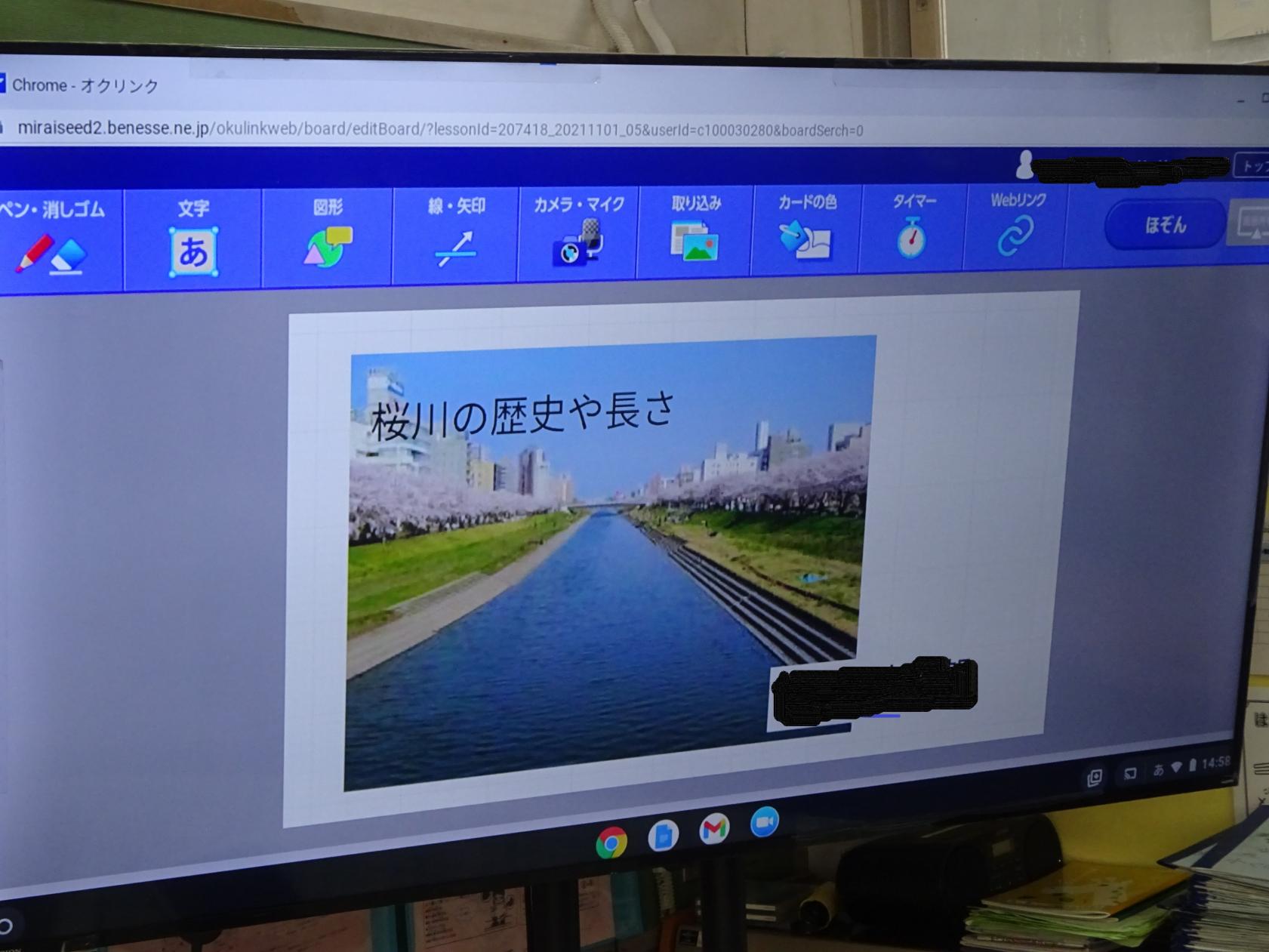Open the 図形 shapes tool
The width and height of the screenshot is (1269, 952).
(x=327, y=236)
